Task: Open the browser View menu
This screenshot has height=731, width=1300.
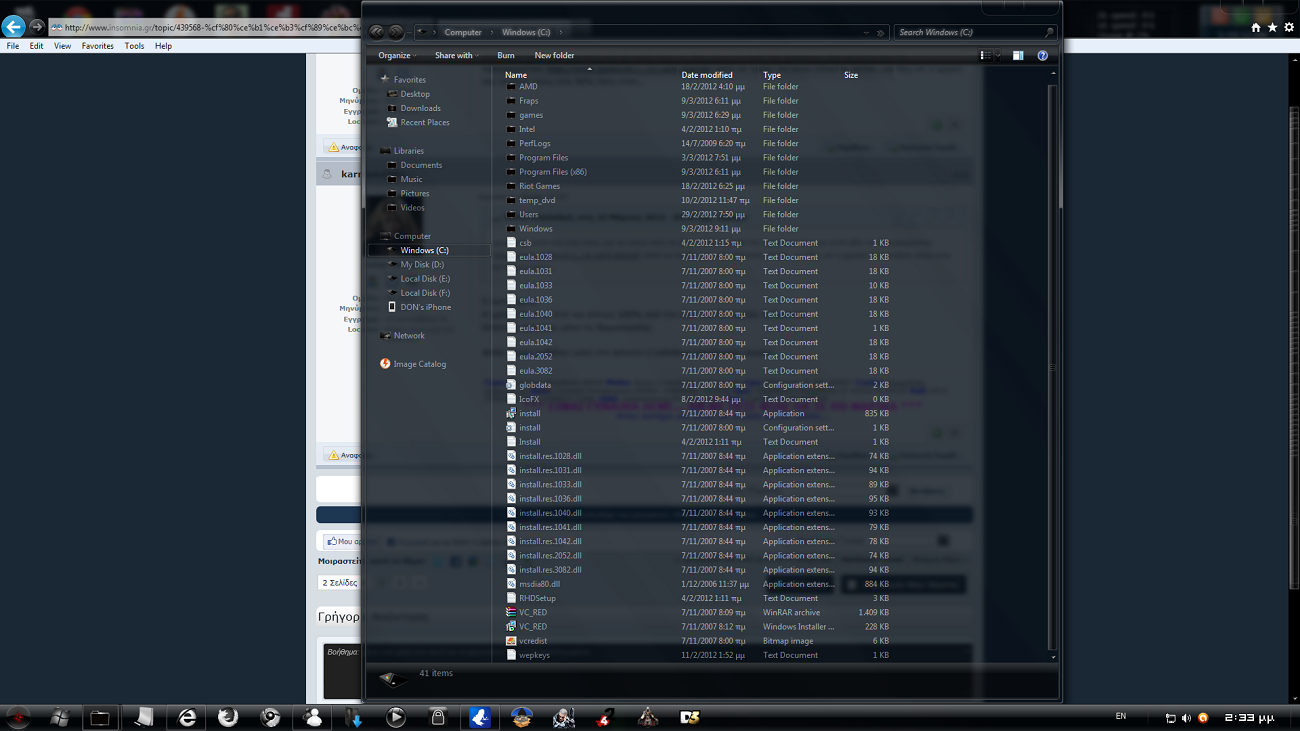Action: pos(62,46)
